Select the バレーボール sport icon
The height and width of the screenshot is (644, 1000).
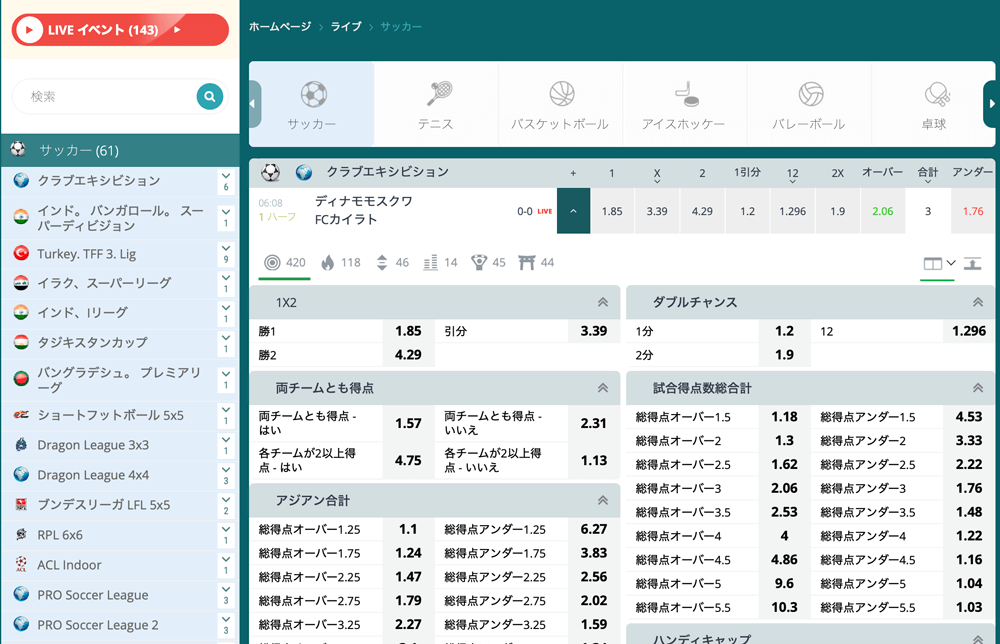point(810,94)
